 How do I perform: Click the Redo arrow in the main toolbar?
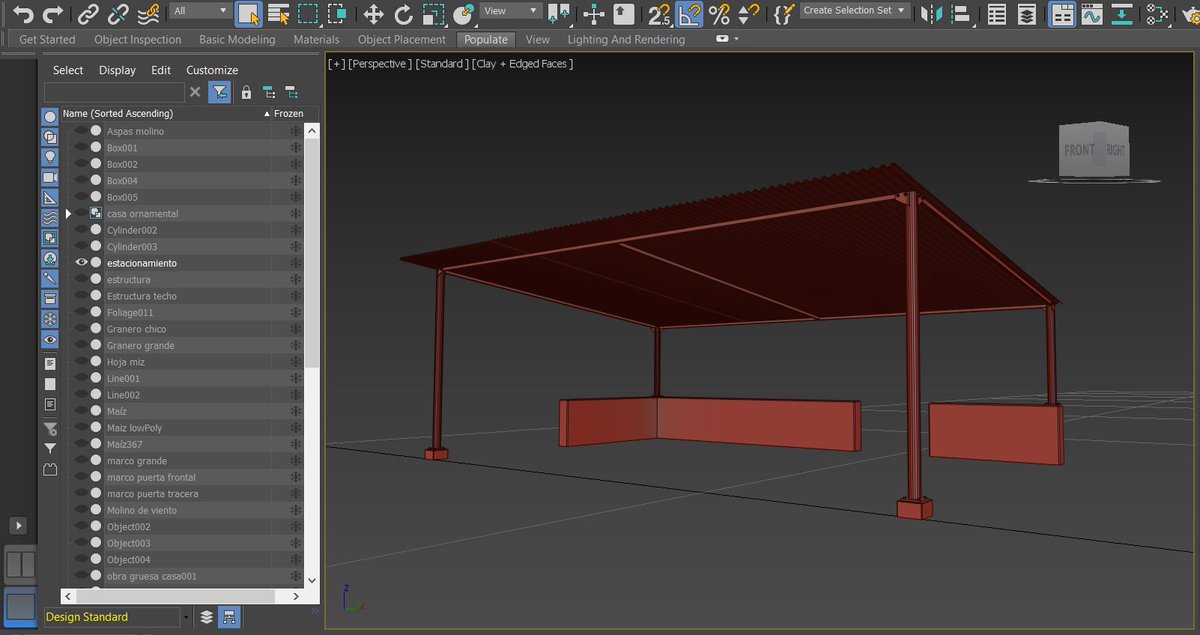[x=53, y=14]
